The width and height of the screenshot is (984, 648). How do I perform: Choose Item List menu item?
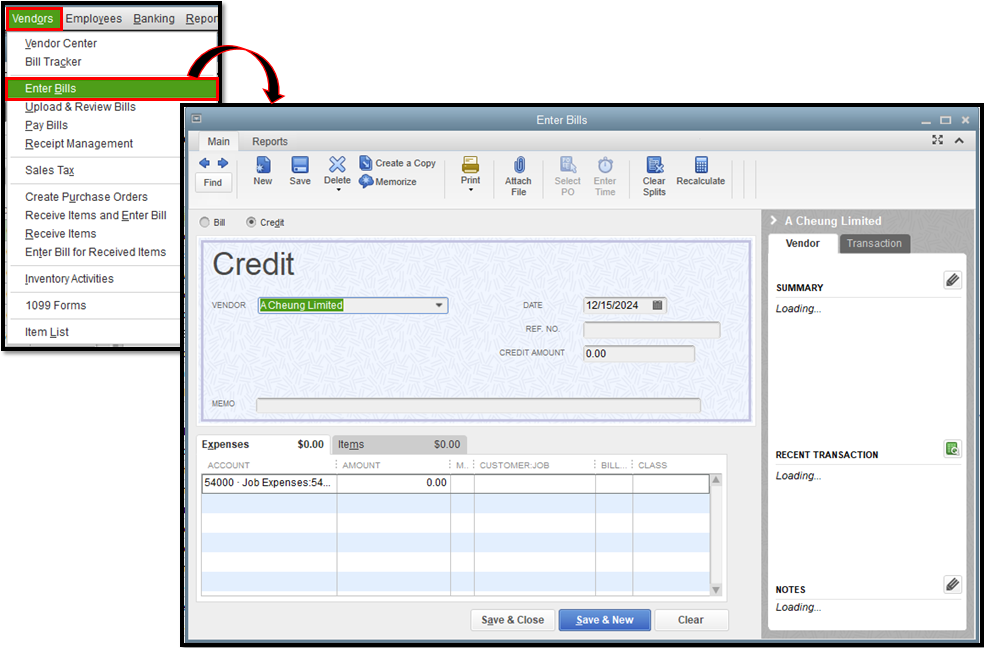coord(47,332)
